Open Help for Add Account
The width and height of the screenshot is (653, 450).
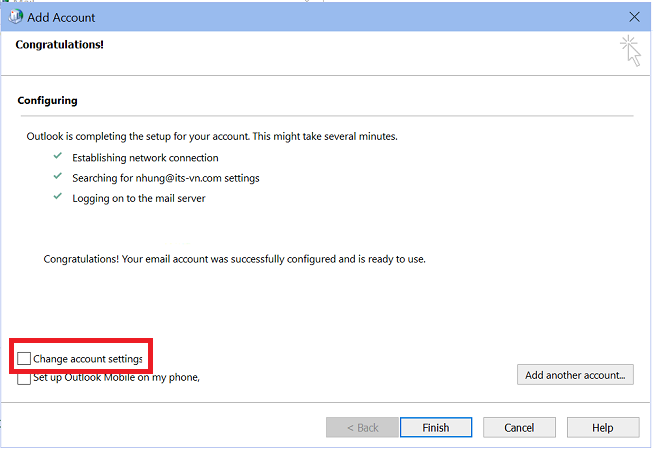coord(603,428)
